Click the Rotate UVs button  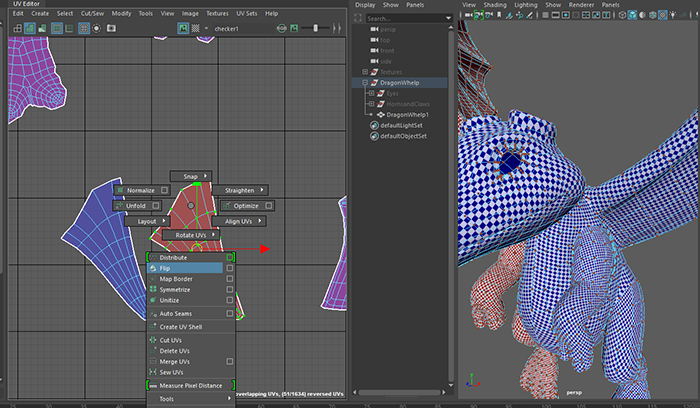tap(191, 235)
